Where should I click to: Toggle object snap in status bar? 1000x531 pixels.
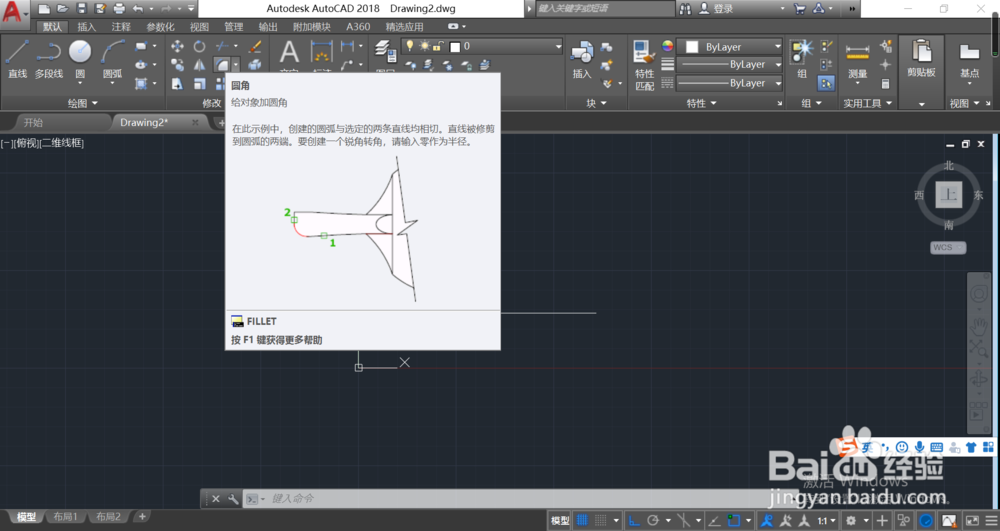(734, 521)
